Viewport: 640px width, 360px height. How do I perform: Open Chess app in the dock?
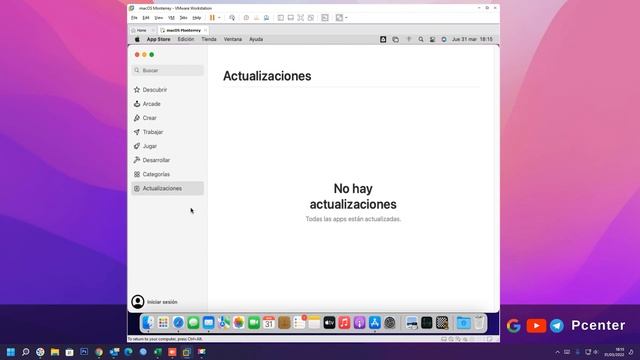click(442, 323)
